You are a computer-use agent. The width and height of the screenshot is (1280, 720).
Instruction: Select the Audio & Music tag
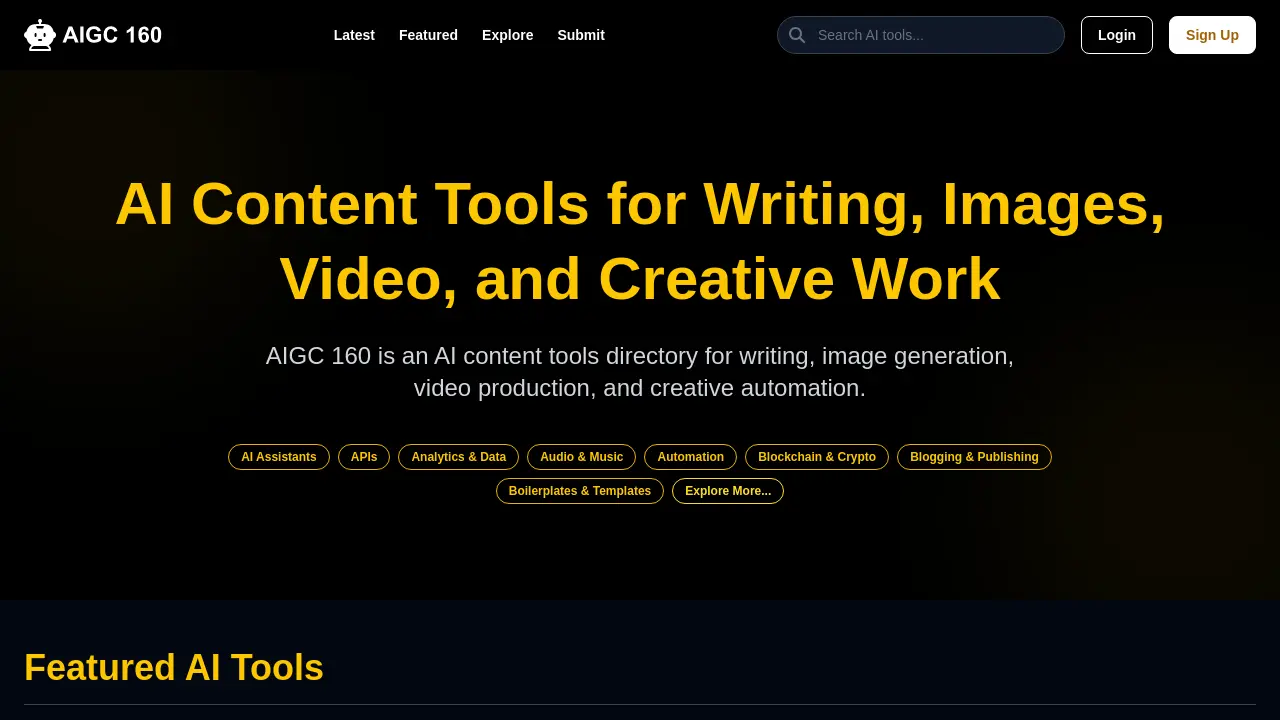582,457
